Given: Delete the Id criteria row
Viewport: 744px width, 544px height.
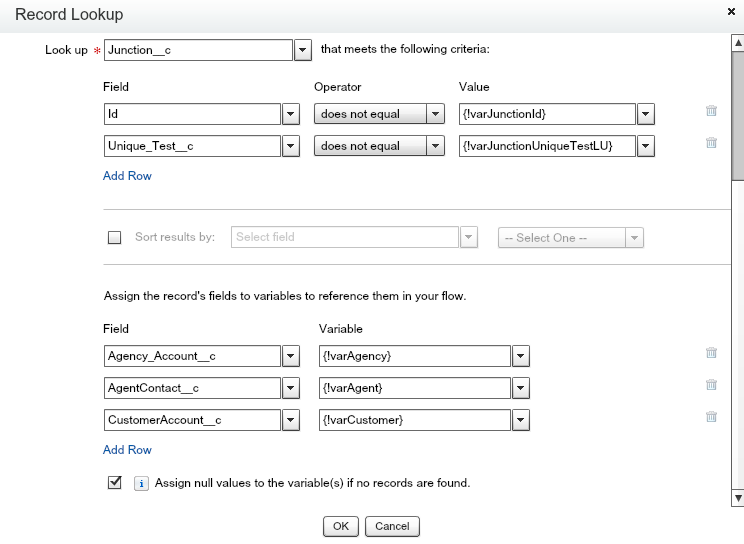Looking at the screenshot, I should [711, 112].
